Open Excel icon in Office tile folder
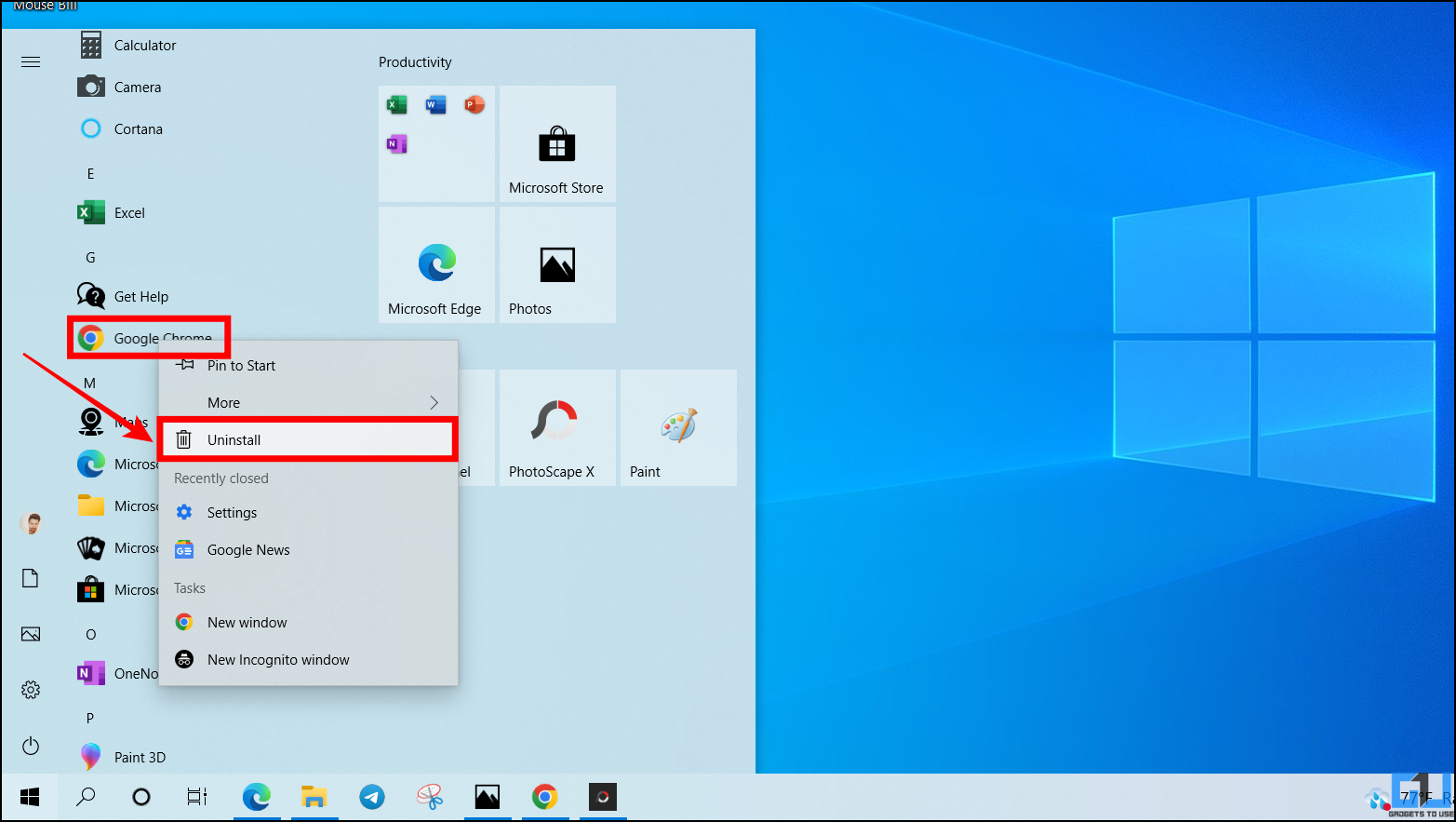Screen dimensions: 1456x822 pos(397,104)
